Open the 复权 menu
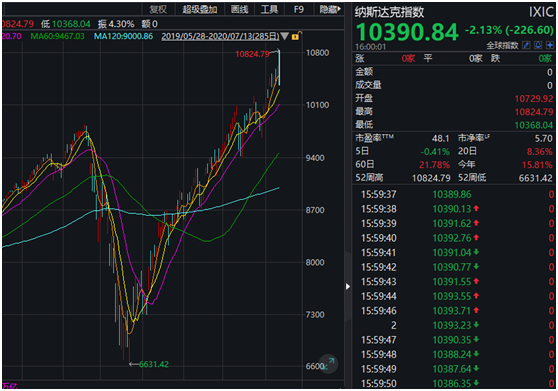The image size is (558, 391). click(158, 9)
